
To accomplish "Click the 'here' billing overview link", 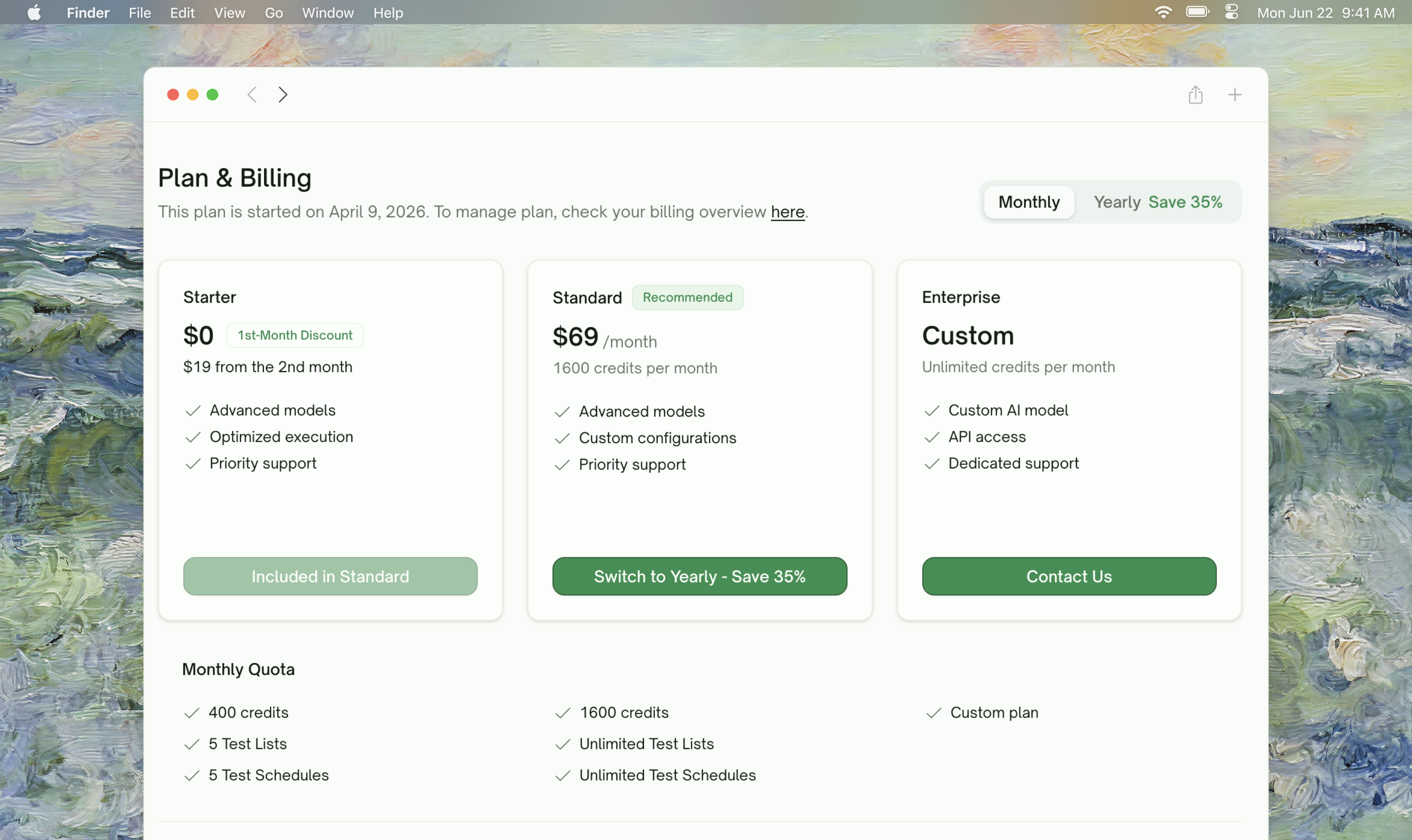I will pos(788,212).
